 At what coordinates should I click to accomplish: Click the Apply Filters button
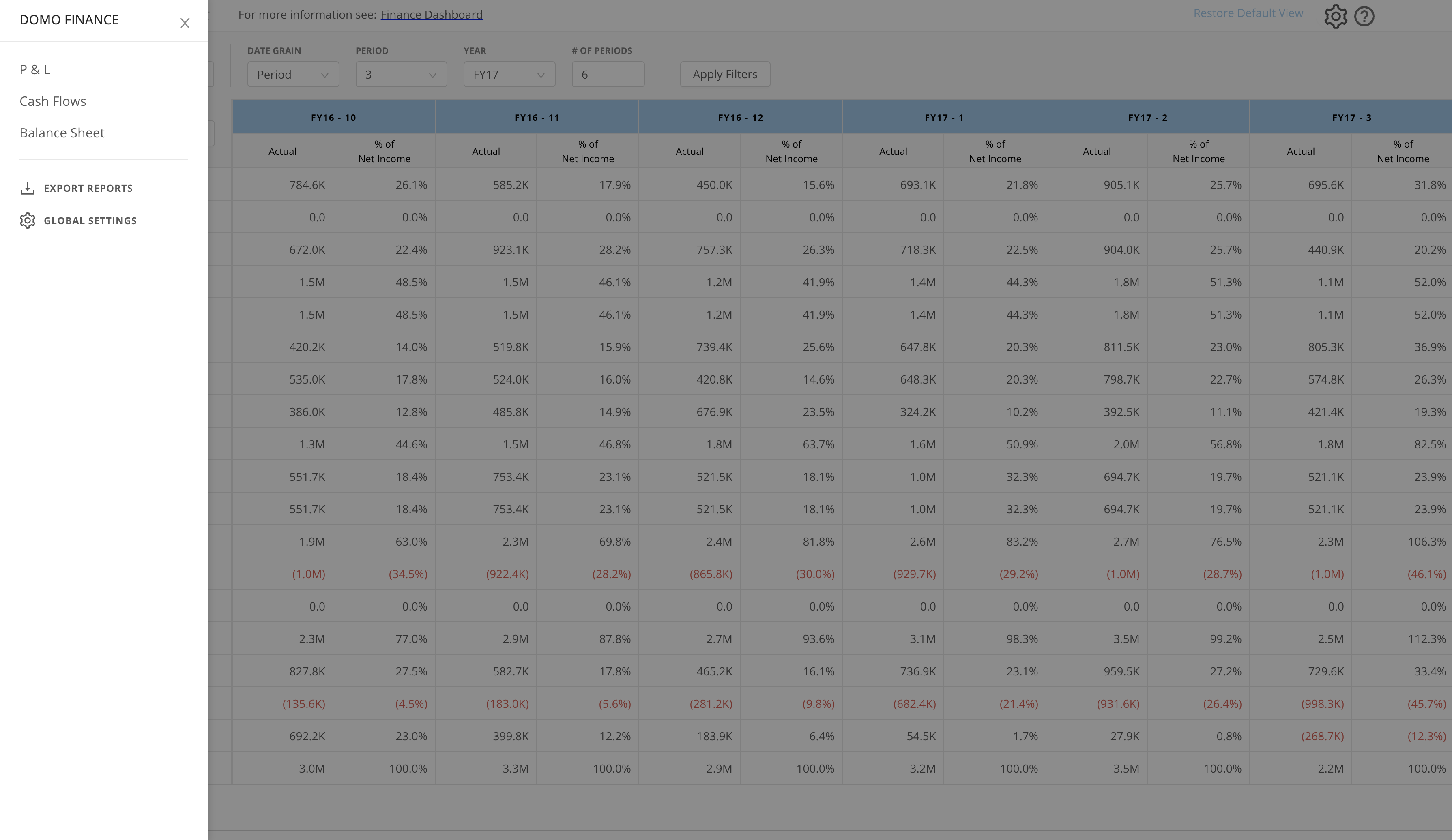pyautogui.click(x=725, y=74)
